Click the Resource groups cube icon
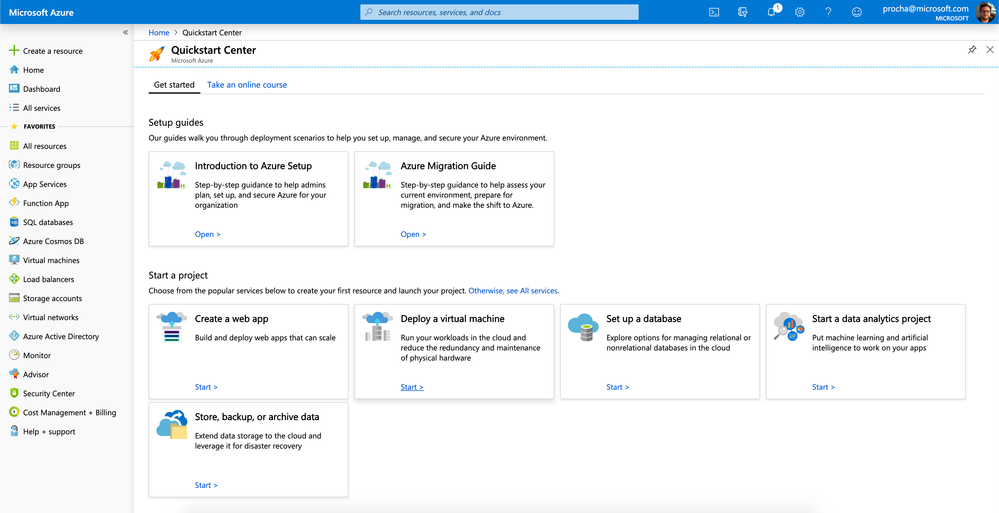This screenshot has height=513, width=999. pos(13,165)
